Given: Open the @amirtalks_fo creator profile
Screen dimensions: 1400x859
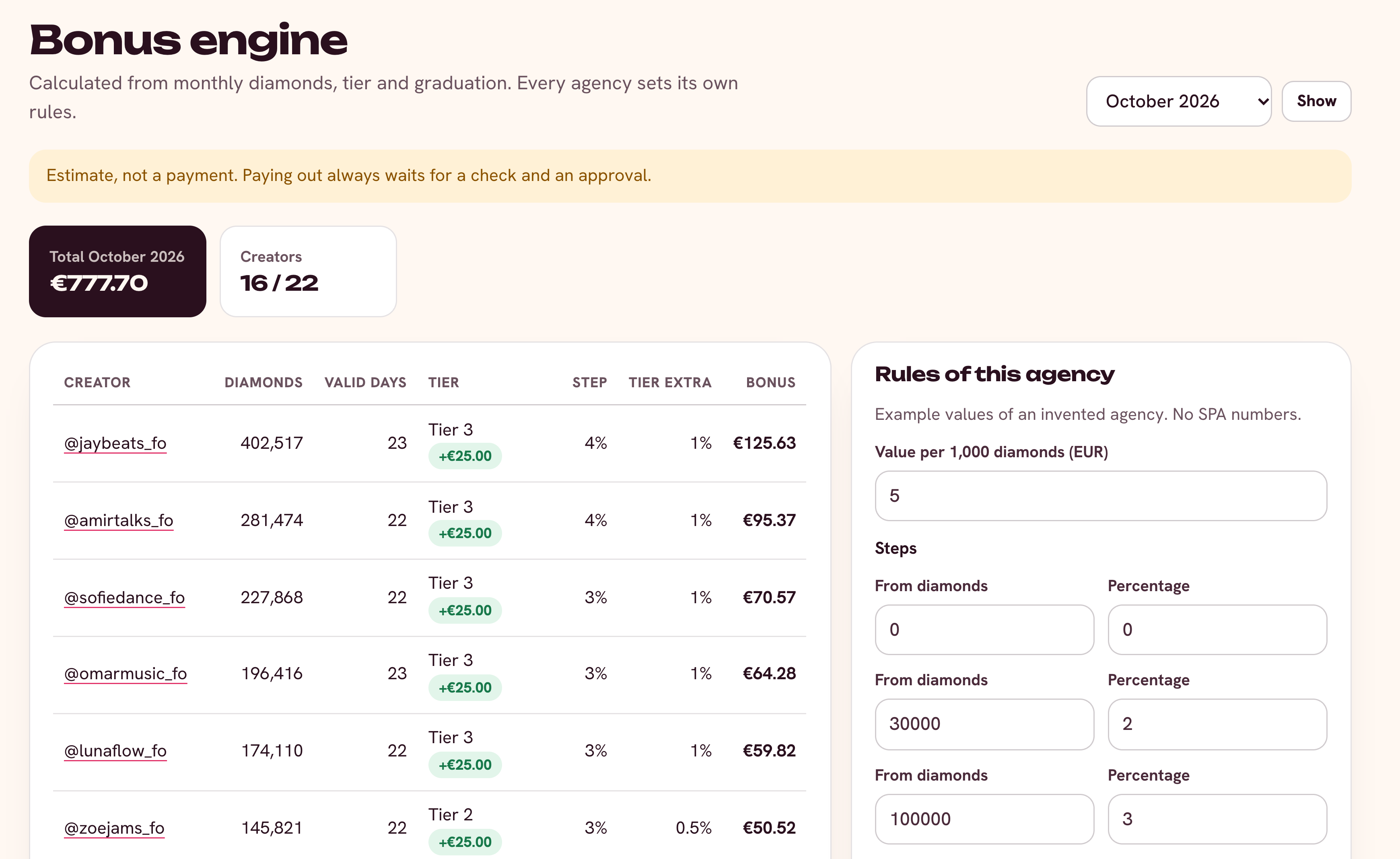Looking at the screenshot, I should (x=119, y=520).
